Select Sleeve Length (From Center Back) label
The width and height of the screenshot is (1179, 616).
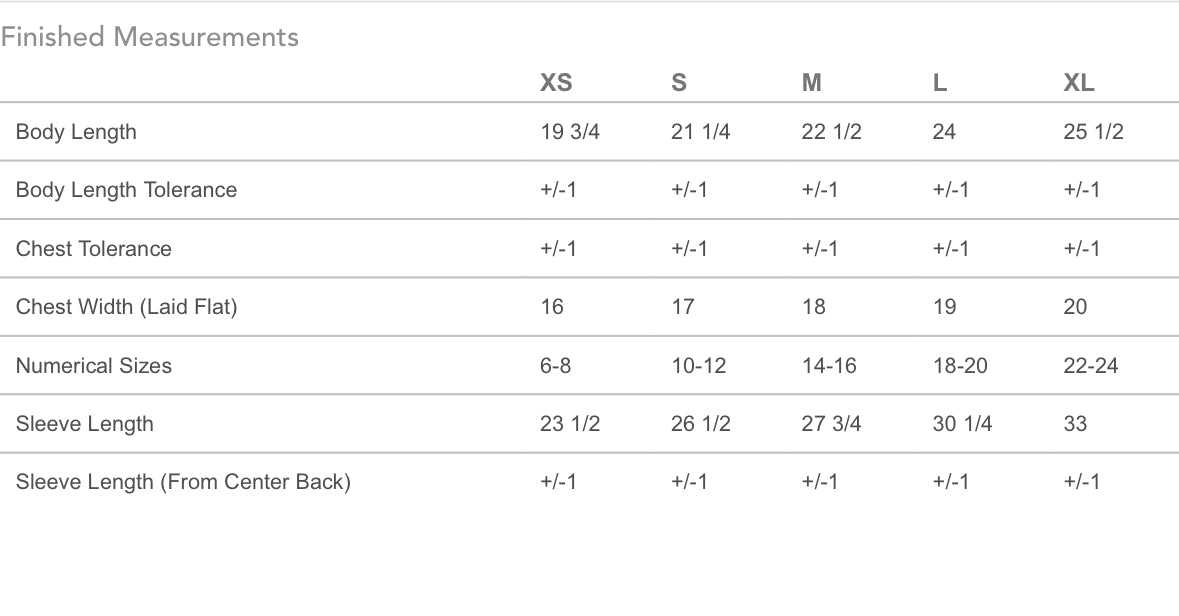[183, 482]
